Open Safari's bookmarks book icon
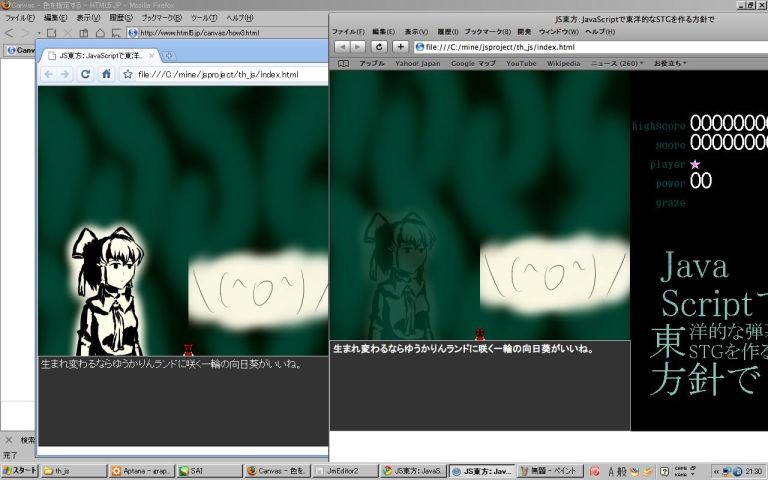Image resolution: width=768 pixels, height=480 pixels. click(x=344, y=64)
